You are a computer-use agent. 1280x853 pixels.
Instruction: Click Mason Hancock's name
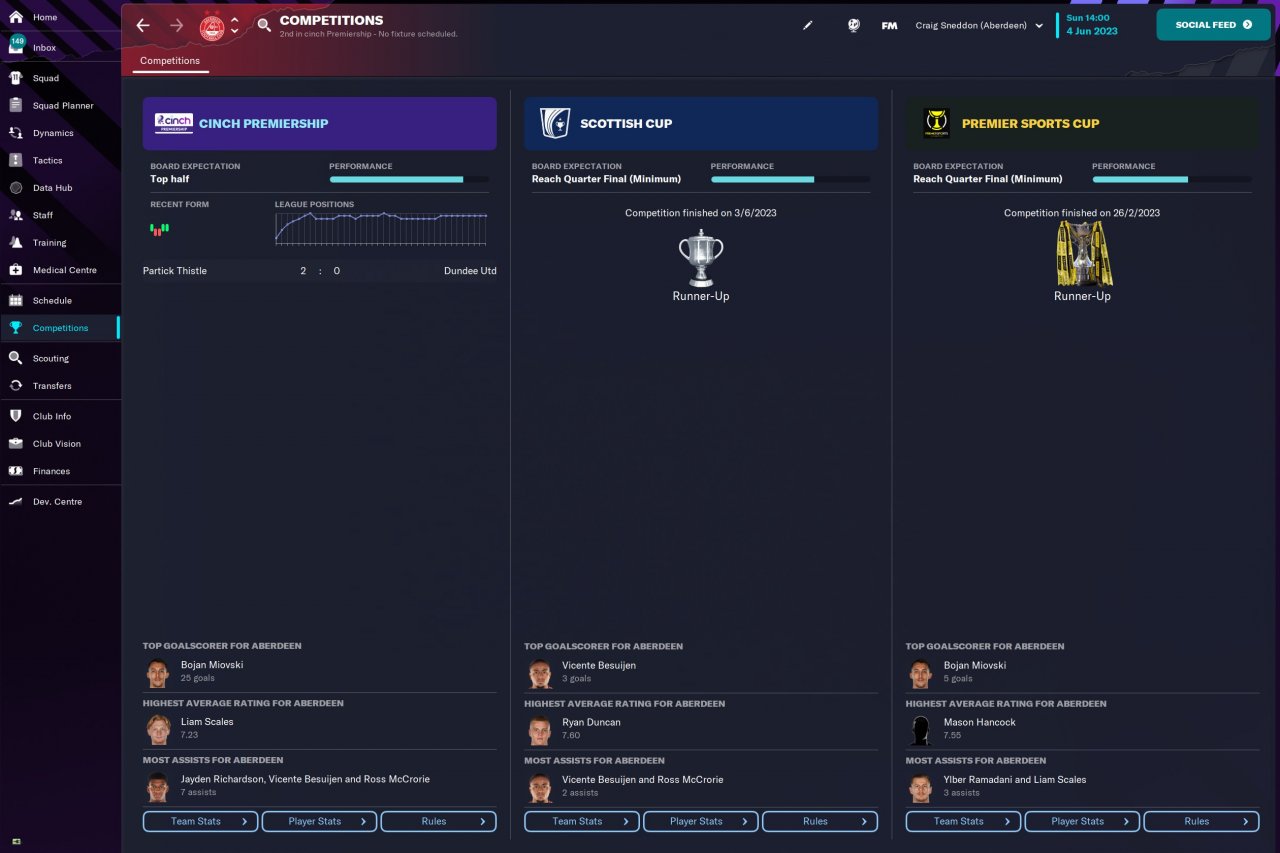979,722
